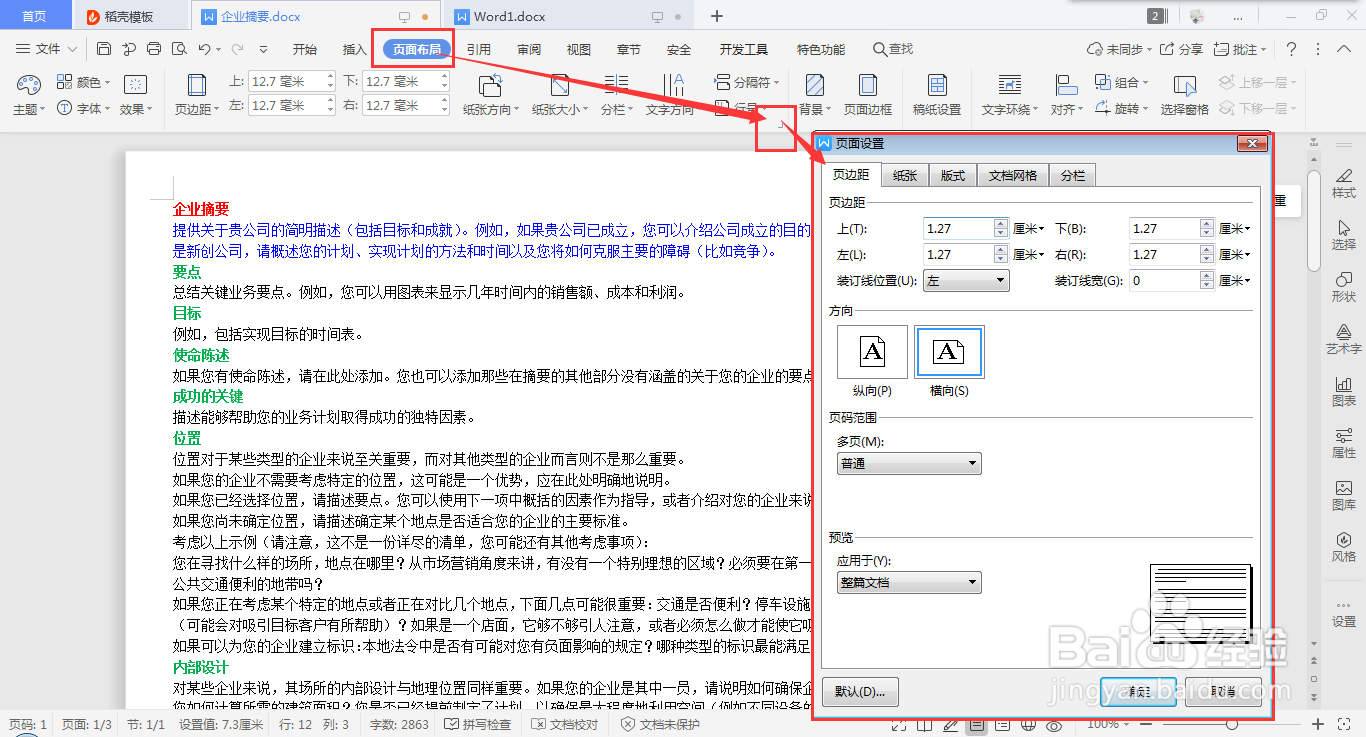
Task: Click the Undo arrow icon
Action: (204, 49)
